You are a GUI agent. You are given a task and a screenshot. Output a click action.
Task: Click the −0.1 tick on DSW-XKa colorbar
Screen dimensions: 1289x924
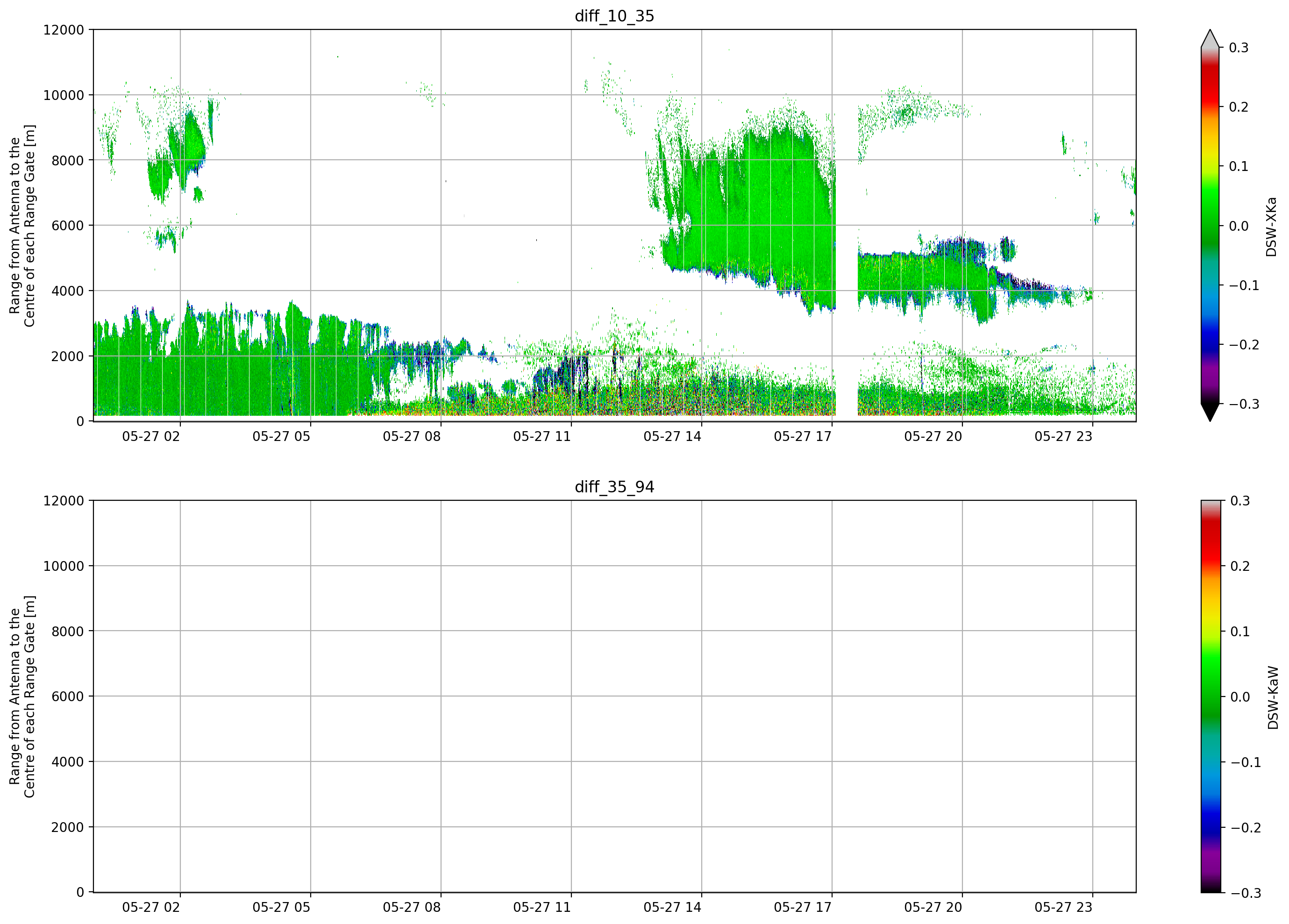(1244, 285)
